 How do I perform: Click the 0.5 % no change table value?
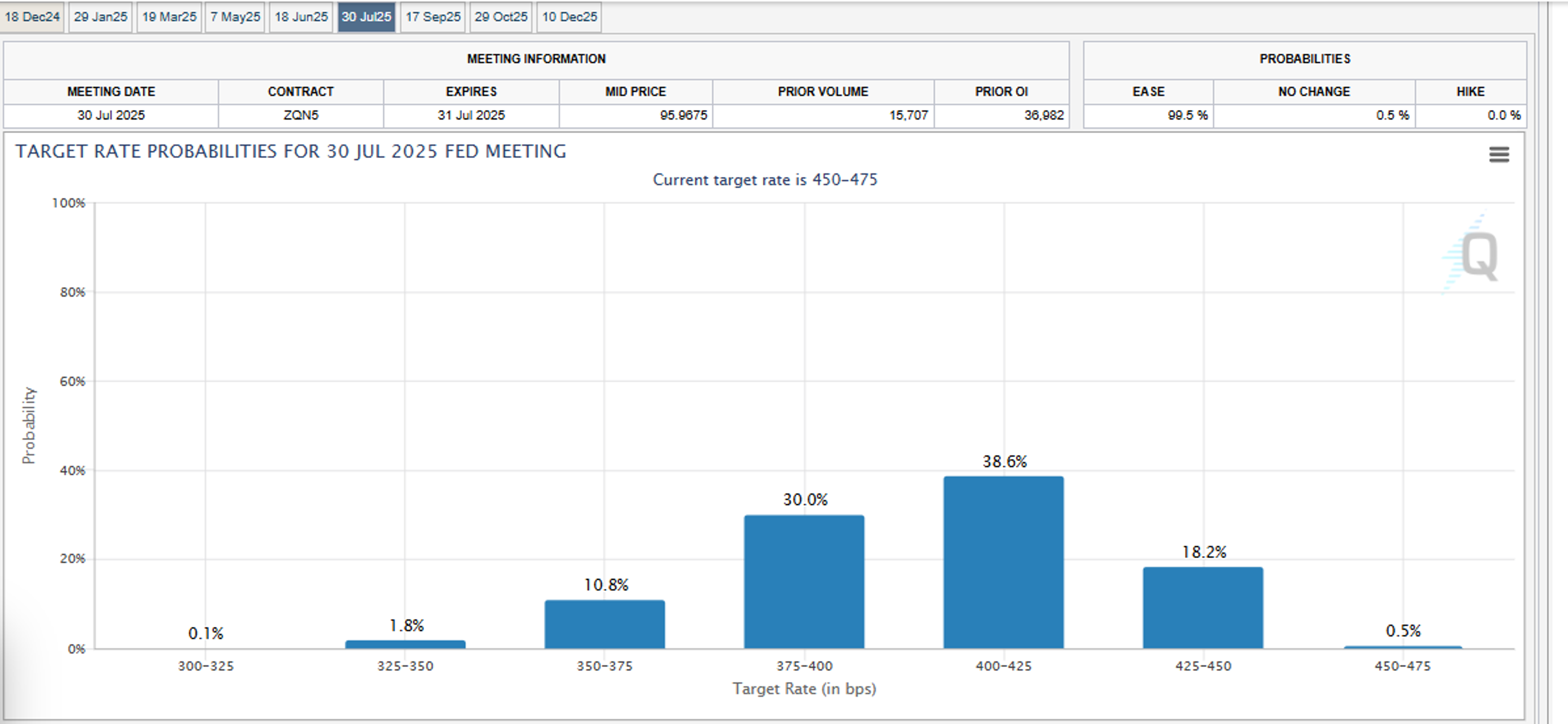pyautogui.click(x=1393, y=115)
